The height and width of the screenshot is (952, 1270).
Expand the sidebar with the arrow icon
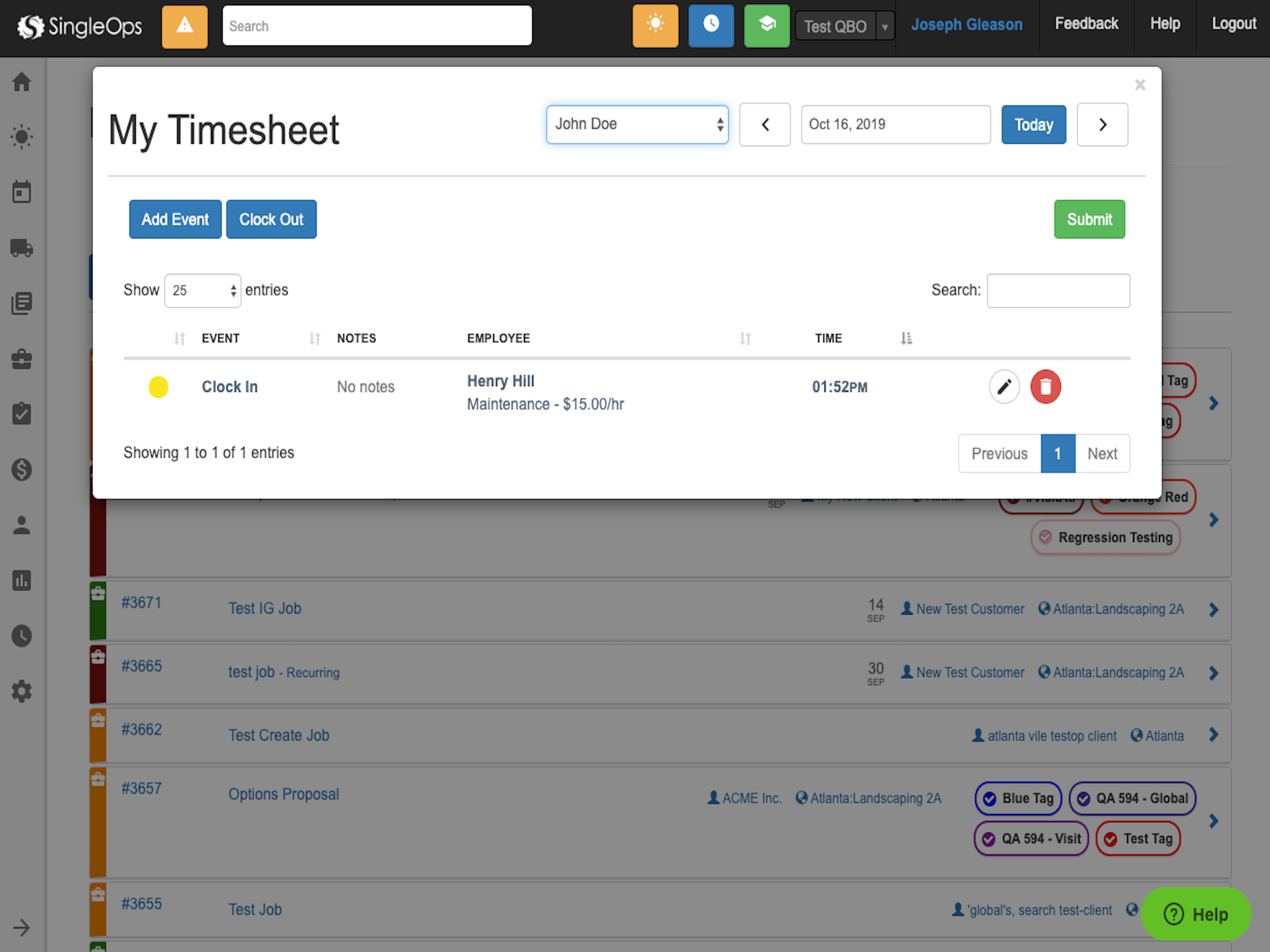22,927
